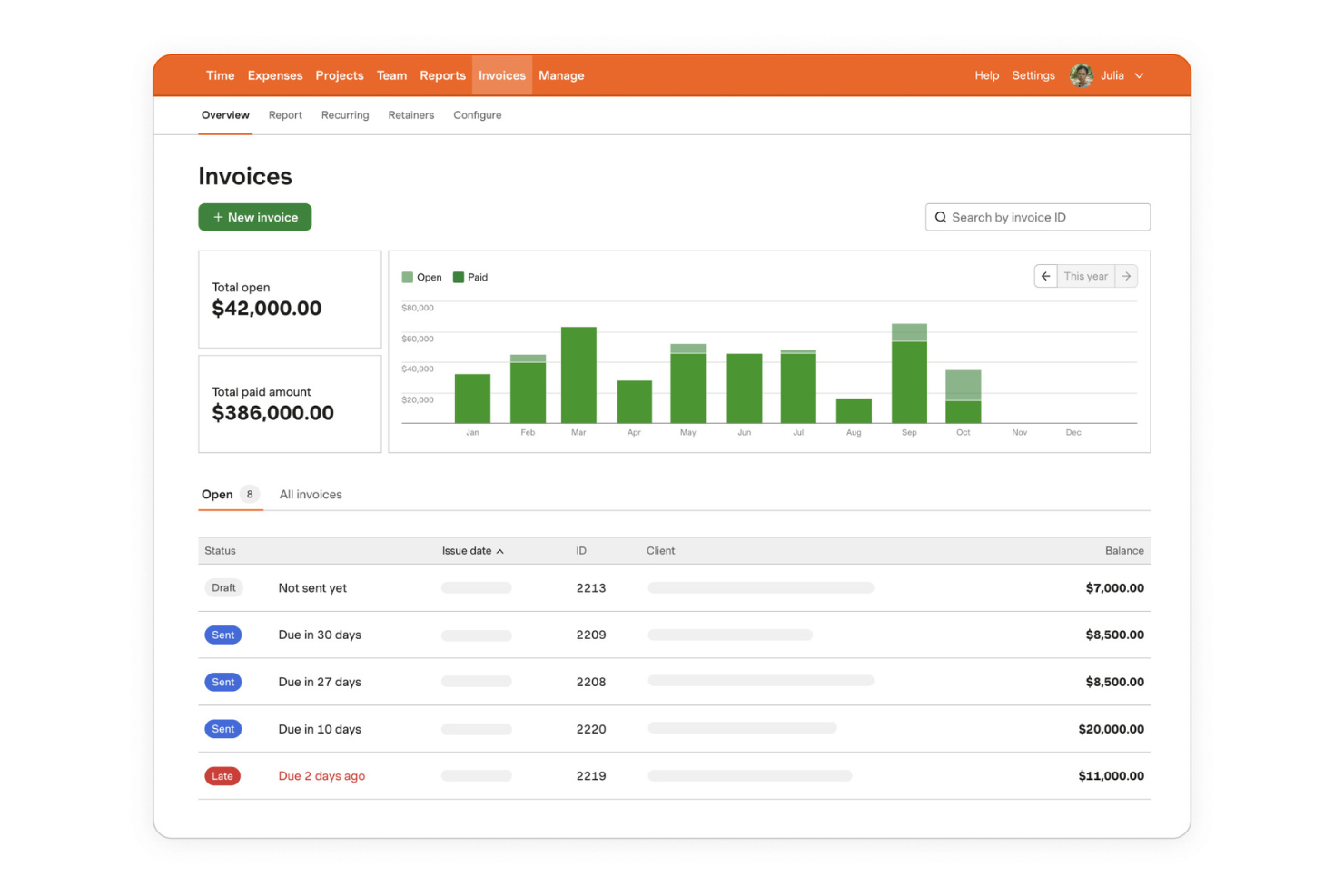Click the Draft status badge on invoice 2213
The image size is (1344, 896).
coord(223,587)
